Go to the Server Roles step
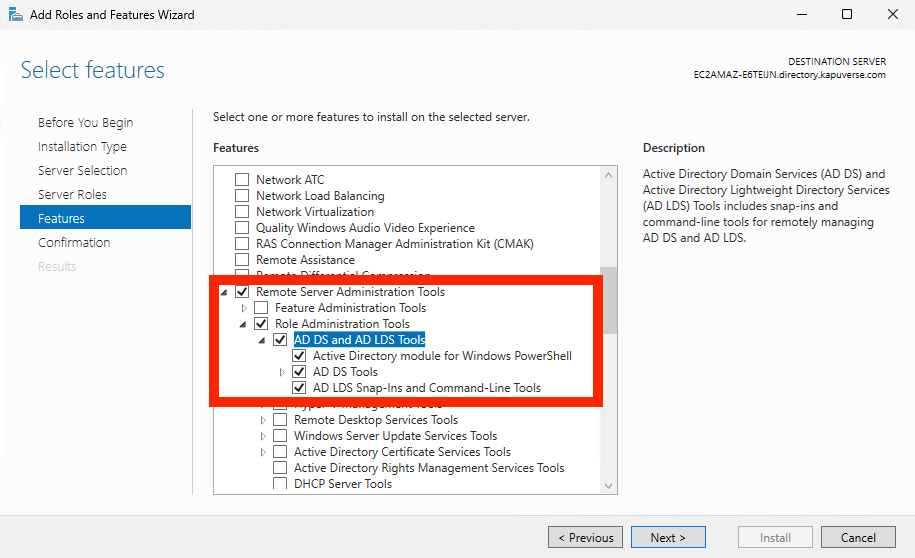Viewport: 915px width, 558px height. tap(72, 194)
